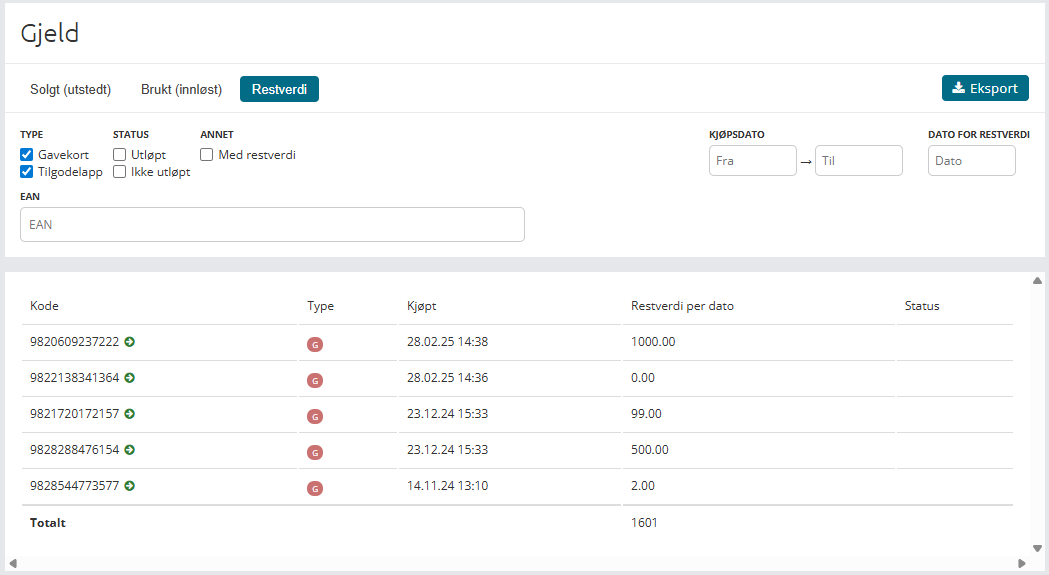The height and width of the screenshot is (575, 1049).
Task: Enable the Utløpt status filter
Action: pyautogui.click(x=120, y=155)
